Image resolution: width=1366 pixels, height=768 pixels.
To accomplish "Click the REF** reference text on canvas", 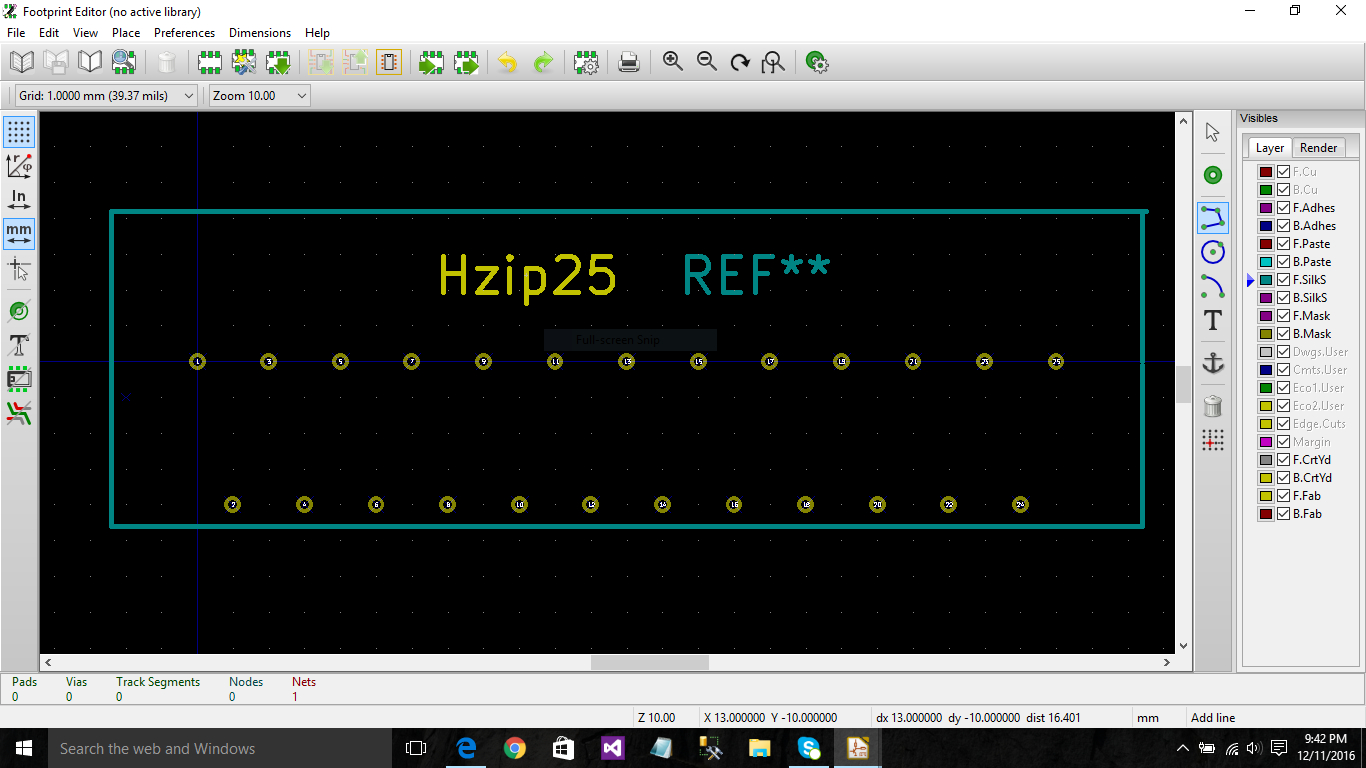I will [757, 275].
